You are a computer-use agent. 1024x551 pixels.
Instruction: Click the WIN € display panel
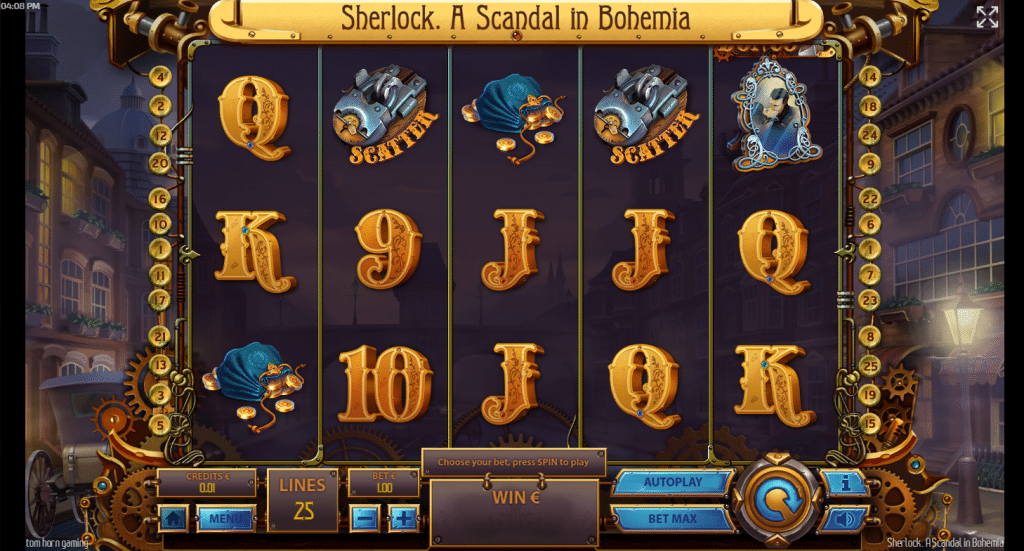coord(515,512)
